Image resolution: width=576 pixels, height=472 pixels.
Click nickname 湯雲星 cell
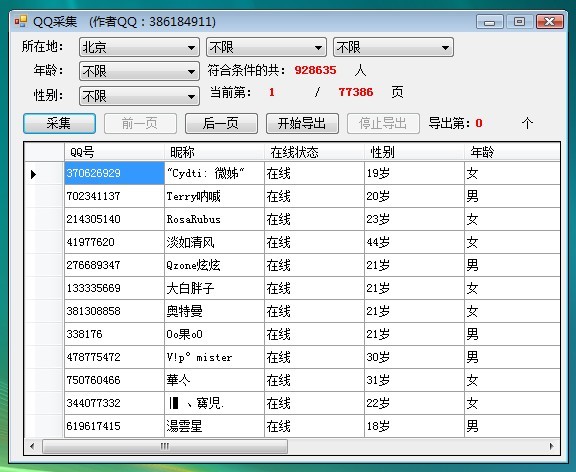[215, 426]
